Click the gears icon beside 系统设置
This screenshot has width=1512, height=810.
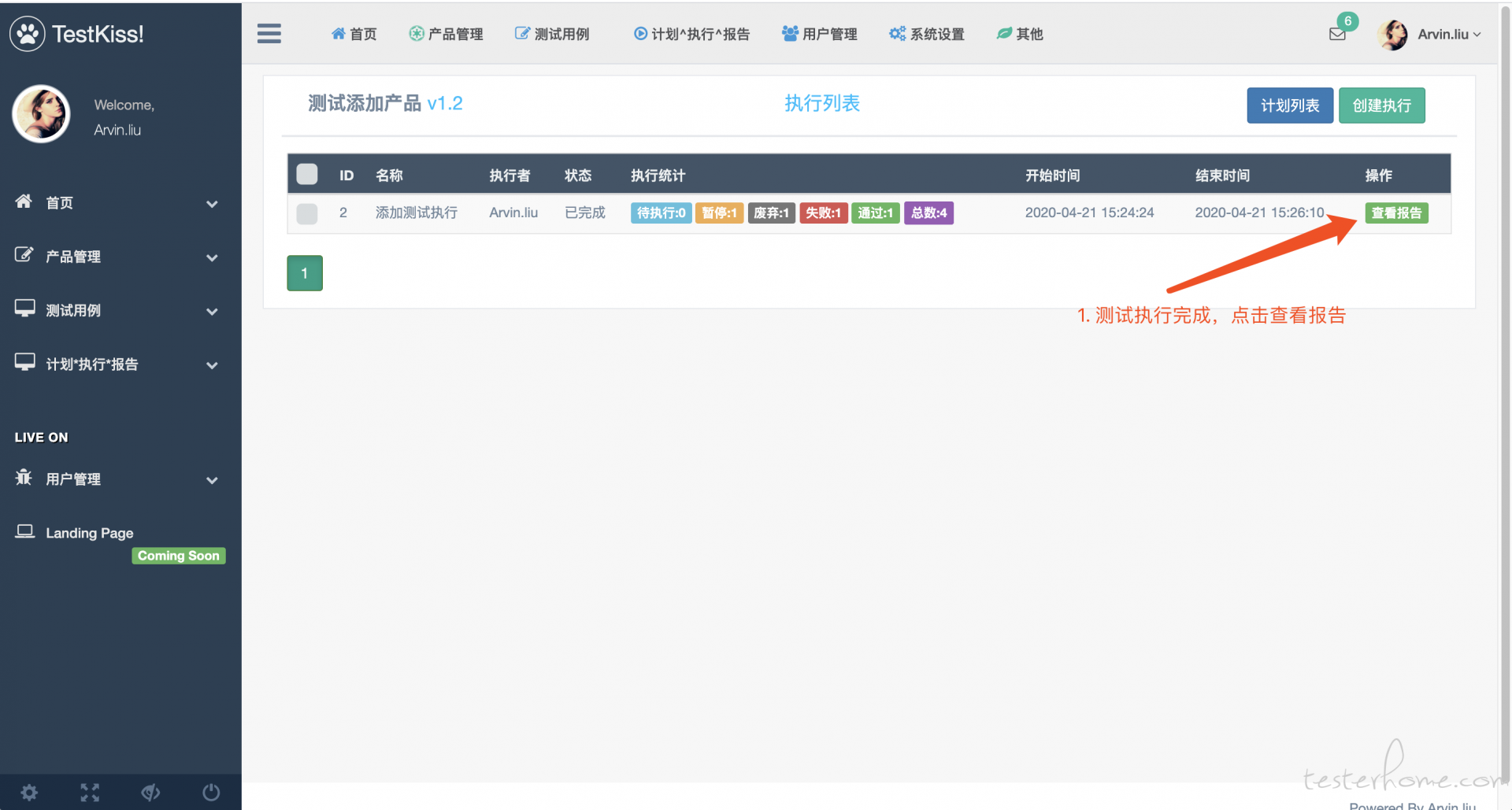tap(897, 34)
